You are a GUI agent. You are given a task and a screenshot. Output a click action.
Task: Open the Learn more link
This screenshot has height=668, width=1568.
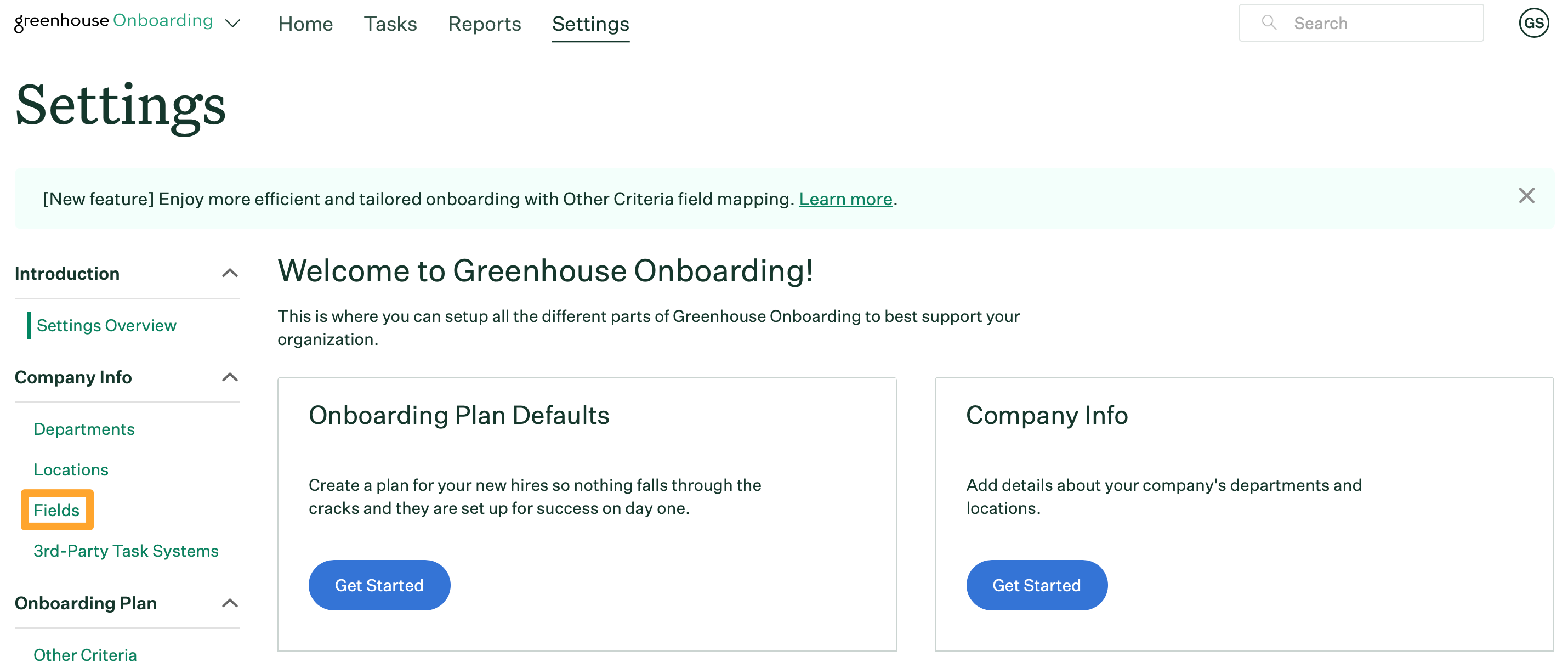pyautogui.click(x=845, y=199)
